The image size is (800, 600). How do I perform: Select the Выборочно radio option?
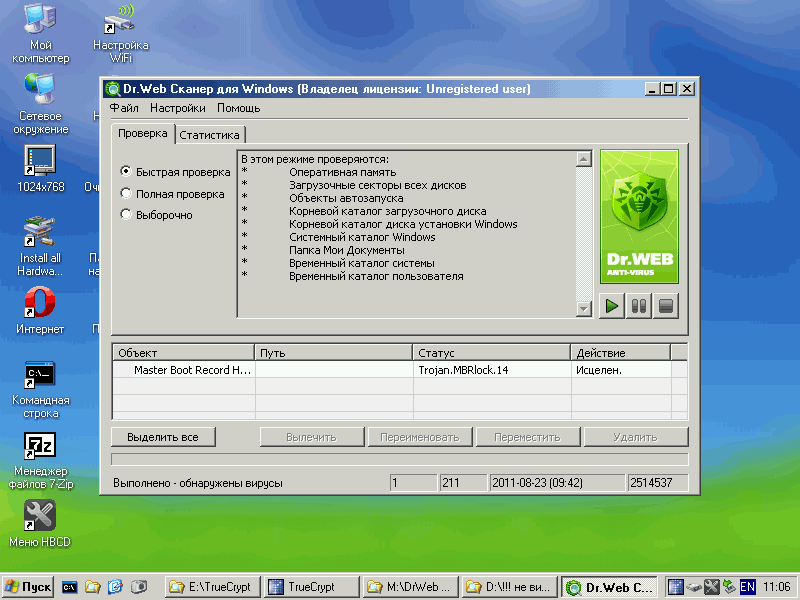156,215
